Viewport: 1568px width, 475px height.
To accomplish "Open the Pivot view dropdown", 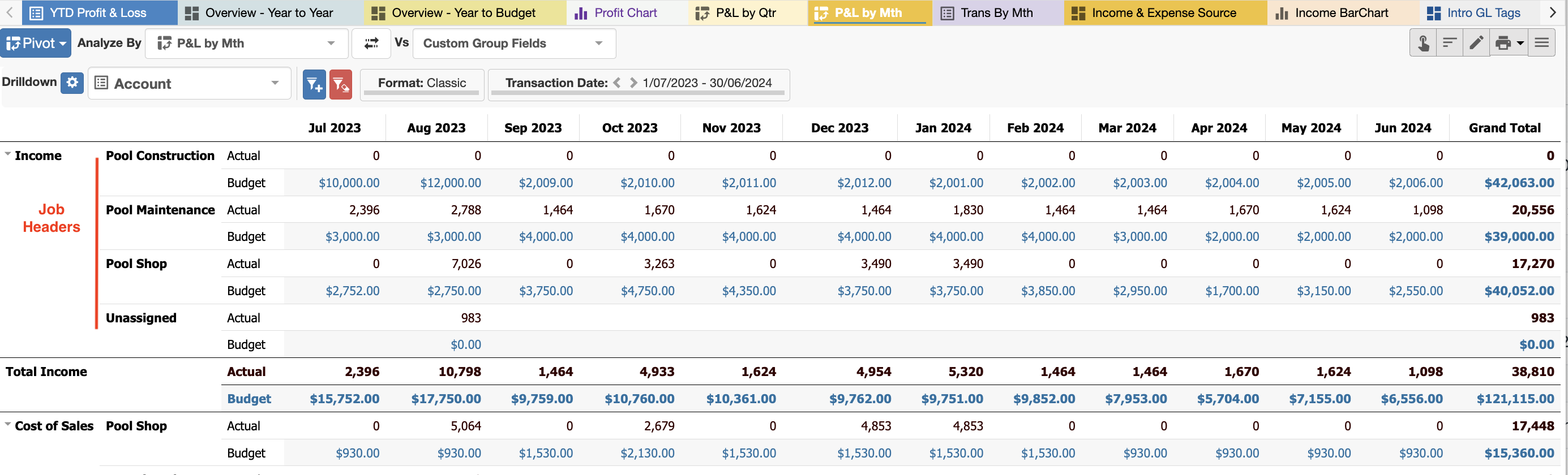I will [x=35, y=43].
